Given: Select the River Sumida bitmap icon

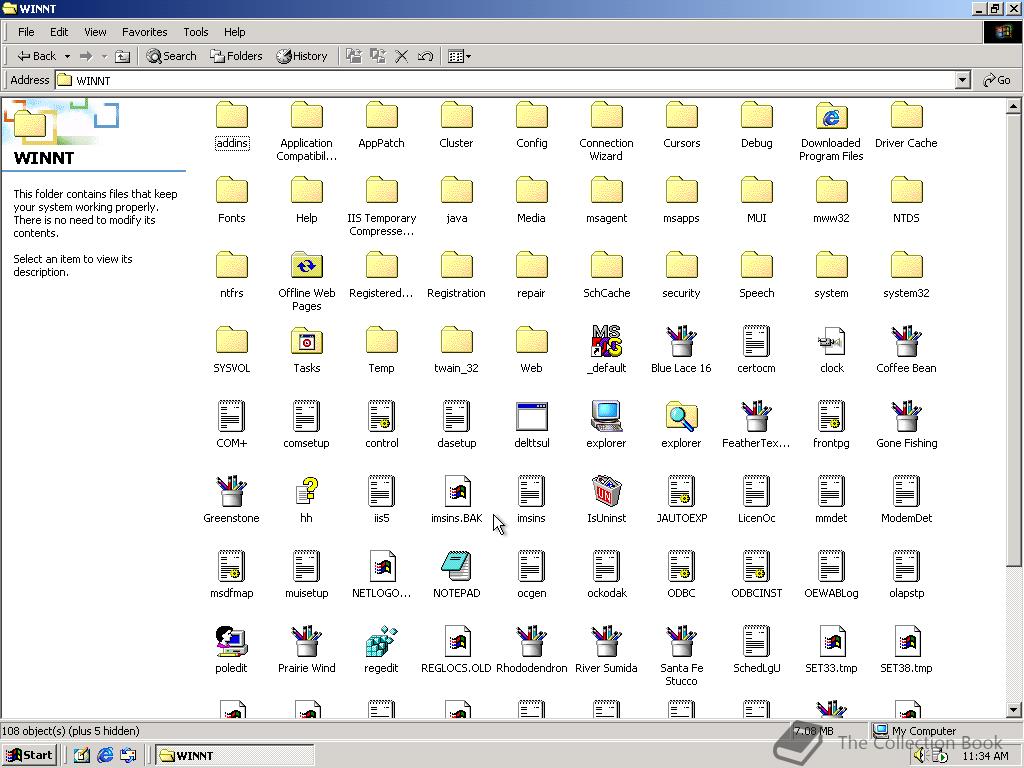Looking at the screenshot, I should pos(606,641).
